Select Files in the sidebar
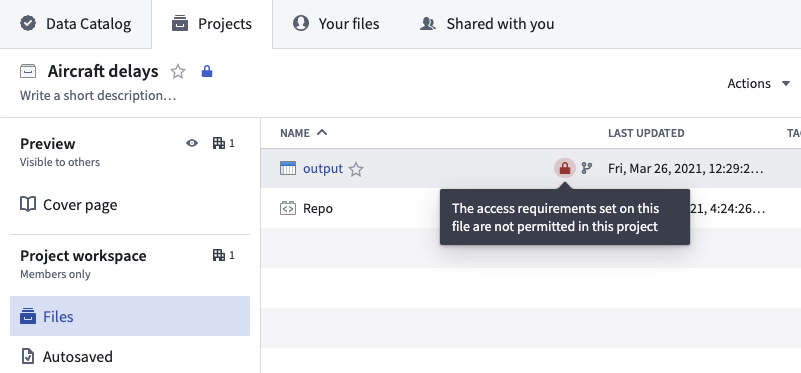Screen dimensions: 801x373 [x=130, y=316]
